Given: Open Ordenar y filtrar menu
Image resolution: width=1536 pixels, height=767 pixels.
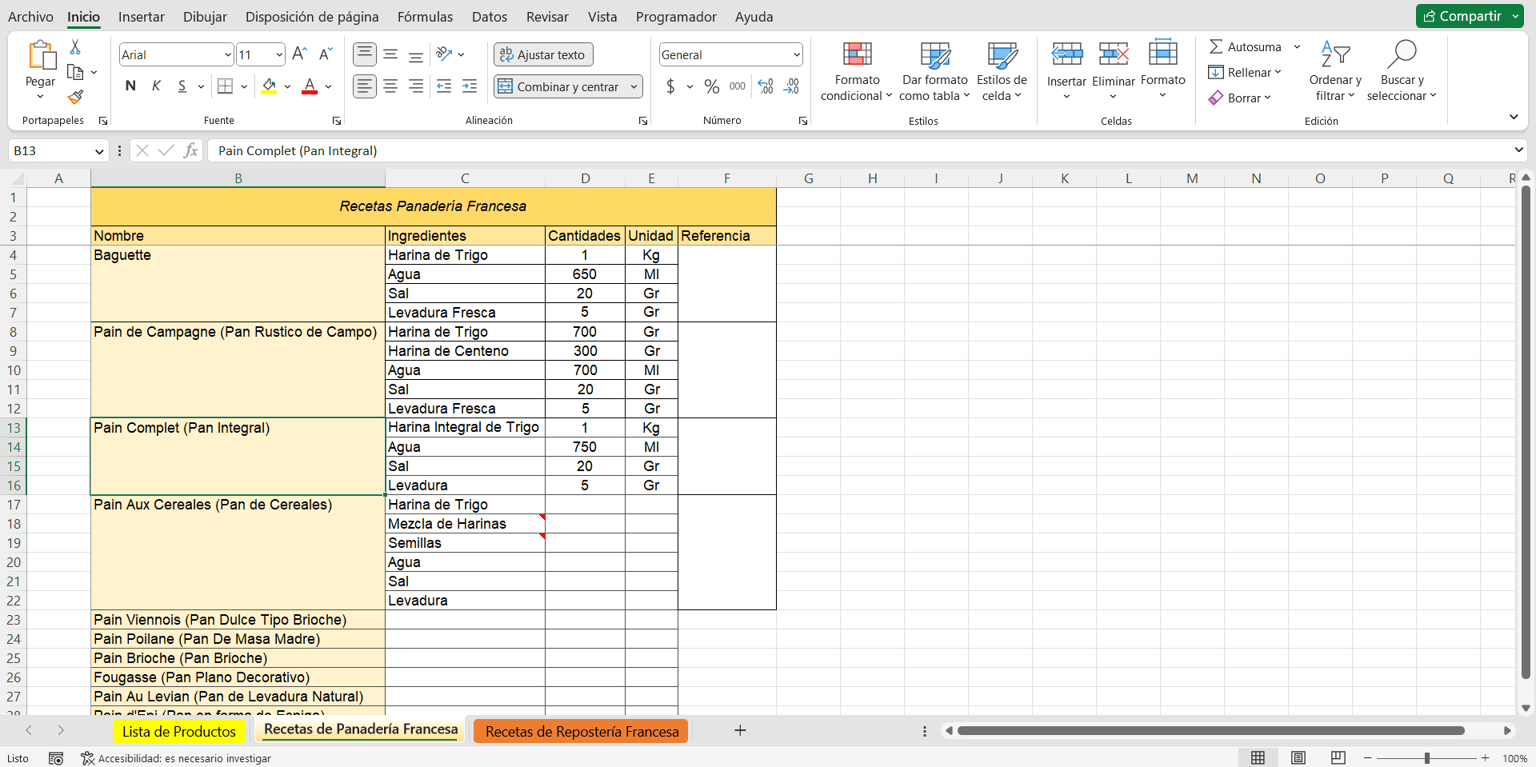Looking at the screenshot, I should click(1335, 71).
